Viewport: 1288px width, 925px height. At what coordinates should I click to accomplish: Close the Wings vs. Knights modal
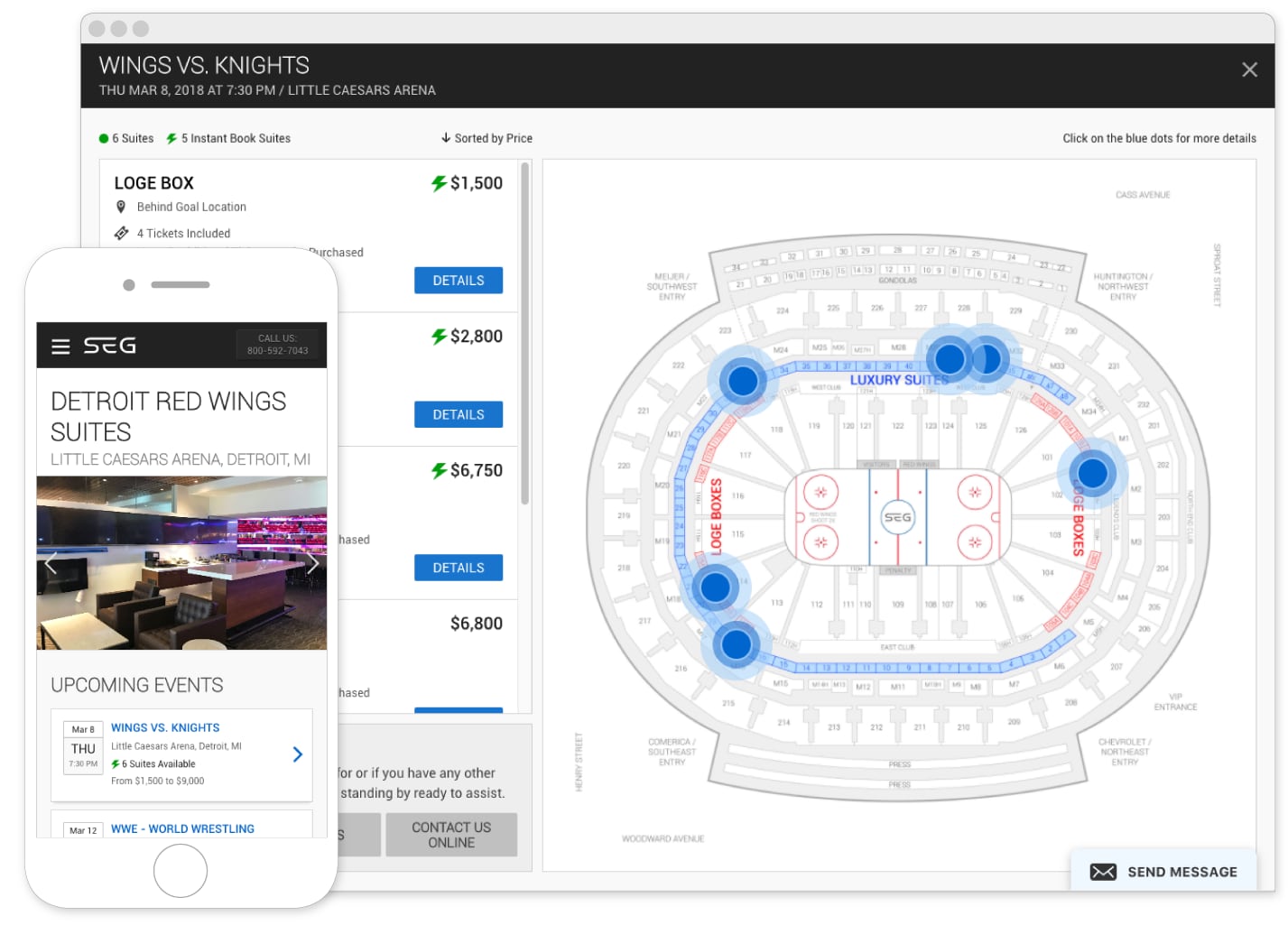(1249, 69)
